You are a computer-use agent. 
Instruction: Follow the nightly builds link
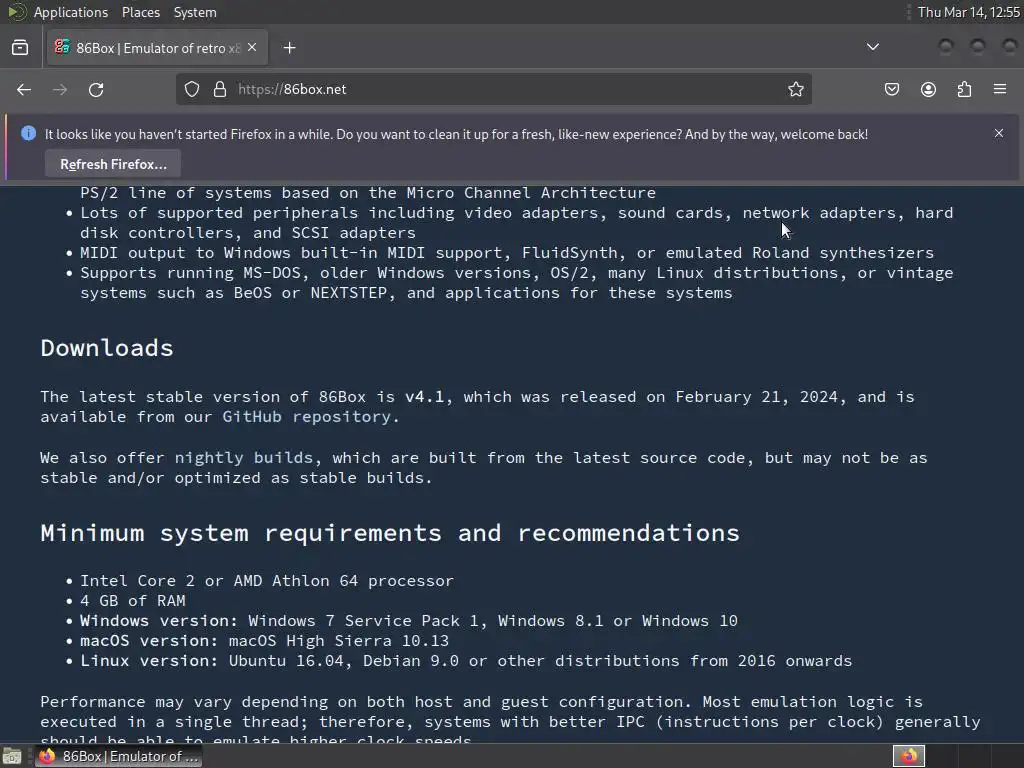click(244, 458)
